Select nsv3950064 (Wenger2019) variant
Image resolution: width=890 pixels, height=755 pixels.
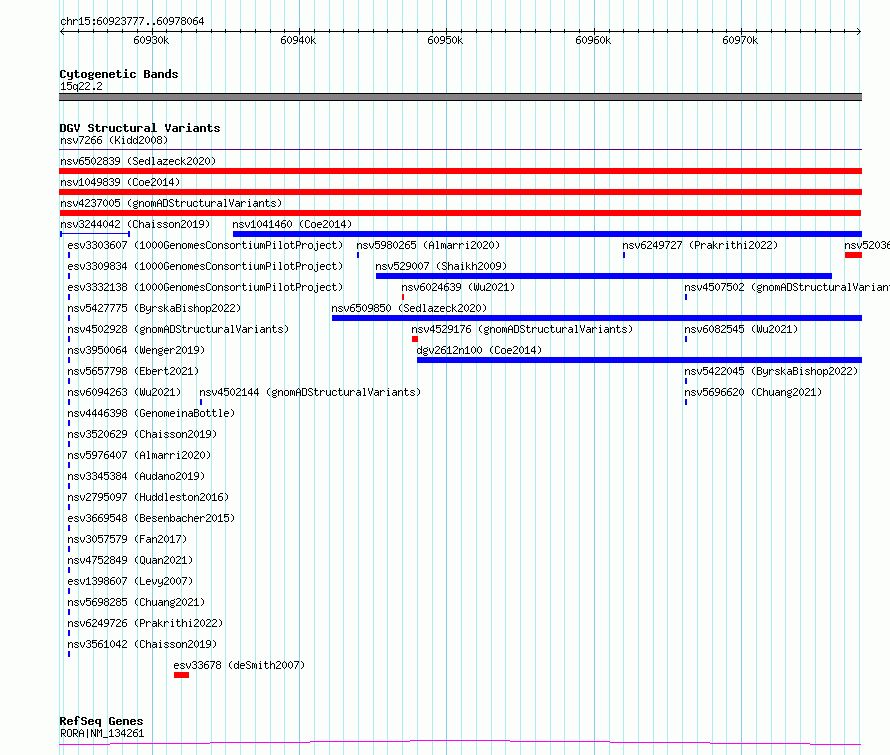click(x=136, y=350)
